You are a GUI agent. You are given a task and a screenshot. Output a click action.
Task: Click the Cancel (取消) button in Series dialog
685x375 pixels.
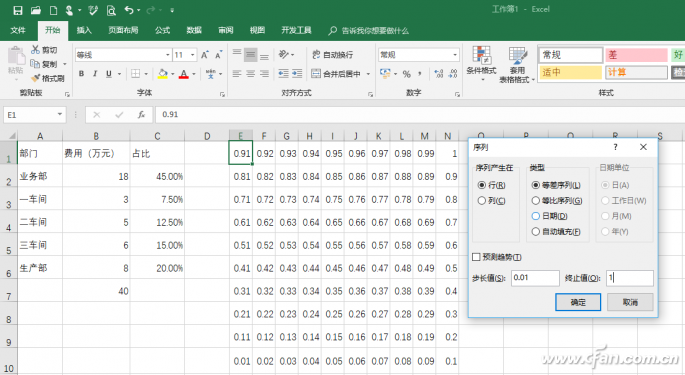pos(630,302)
